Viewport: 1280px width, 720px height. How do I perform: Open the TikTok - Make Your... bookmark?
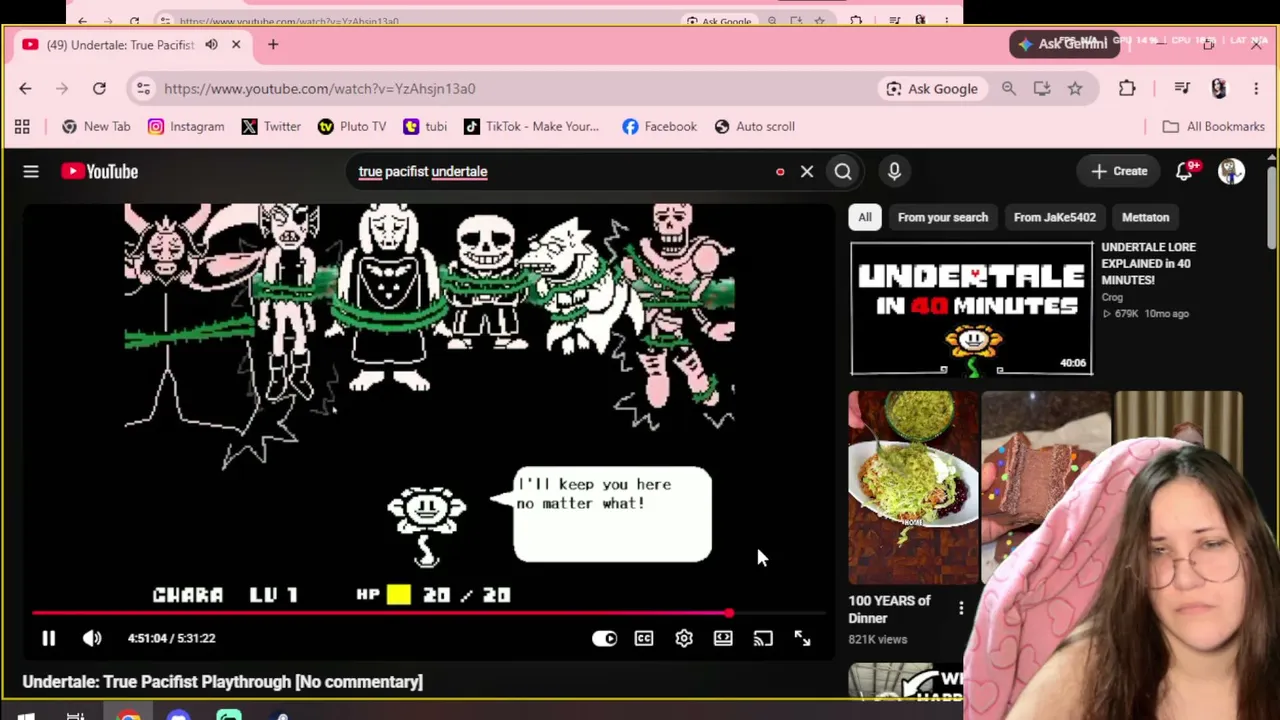[x=531, y=127]
